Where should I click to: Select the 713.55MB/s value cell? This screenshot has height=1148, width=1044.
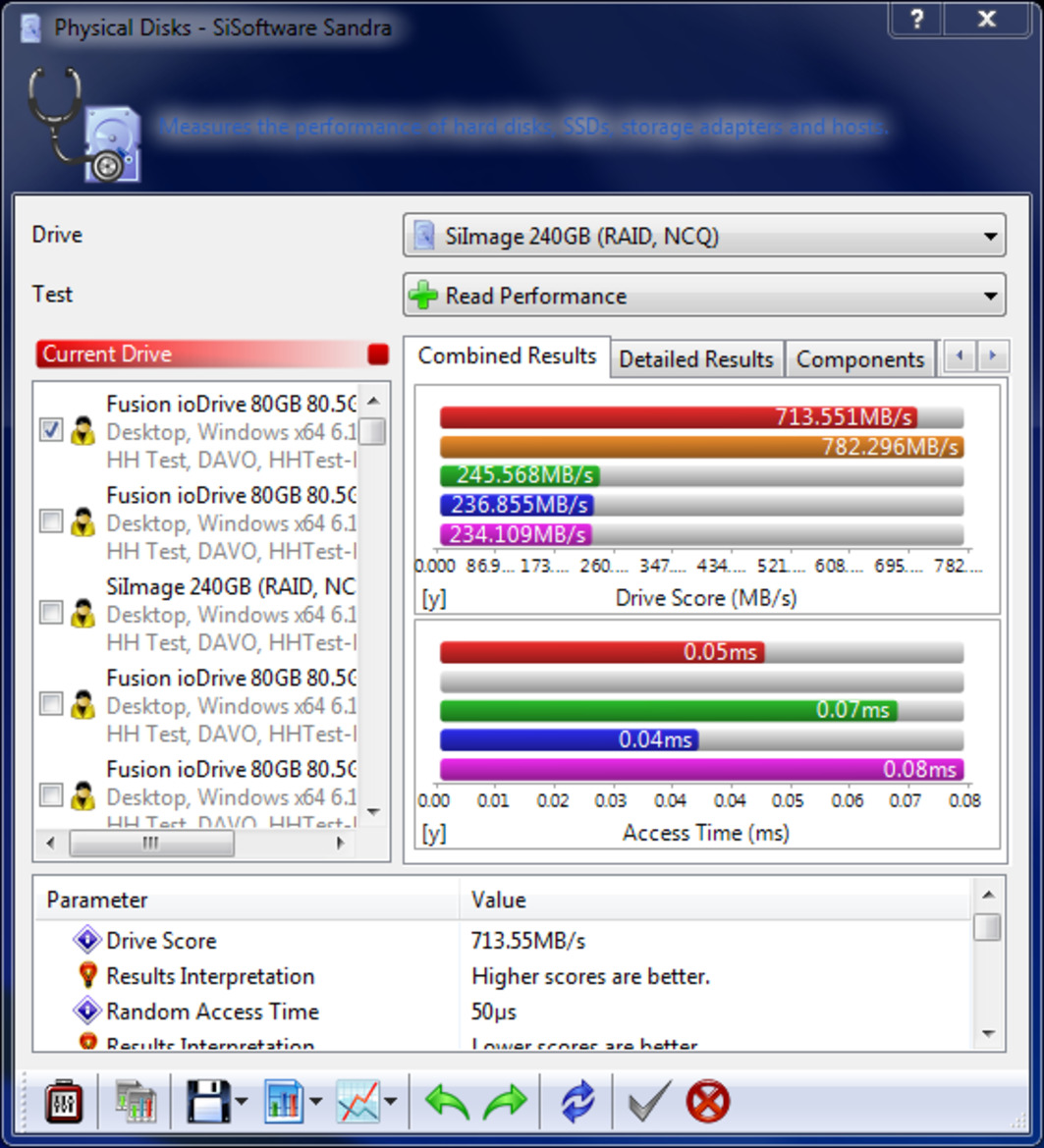pyautogui.click(x=527, y=940)
